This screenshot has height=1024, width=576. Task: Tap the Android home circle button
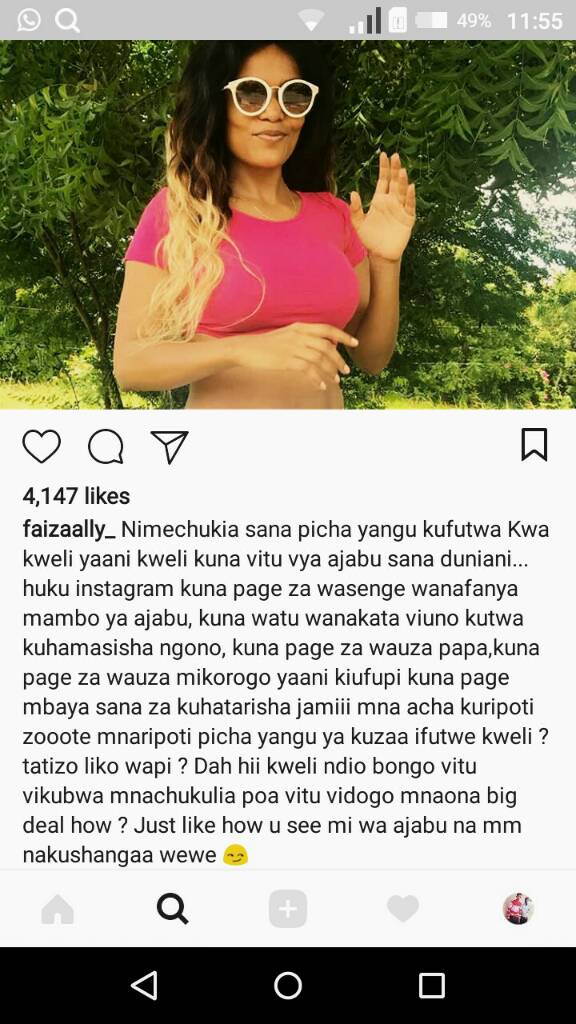pos(288,985)
